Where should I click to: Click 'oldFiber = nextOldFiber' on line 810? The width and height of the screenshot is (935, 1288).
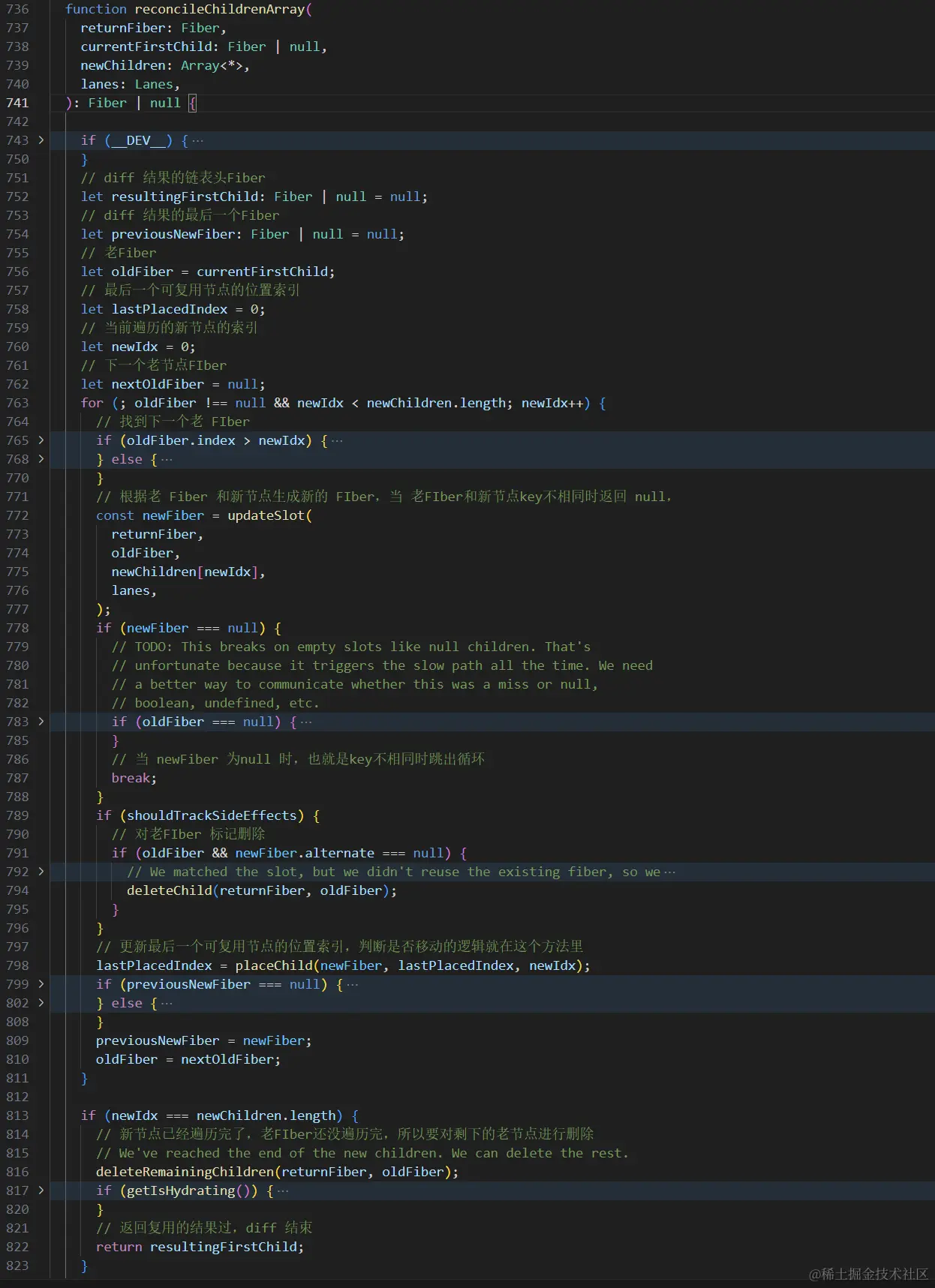[x=188, y=1059]
